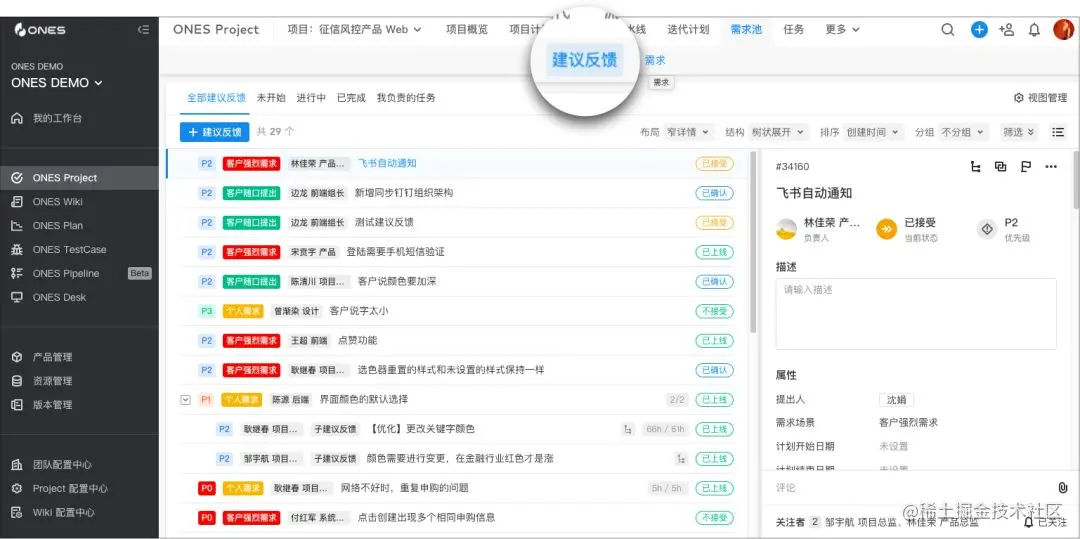Open the 更多 navigation dropdown
This screenshot has width=1080, height=539.
click(842, 30)
